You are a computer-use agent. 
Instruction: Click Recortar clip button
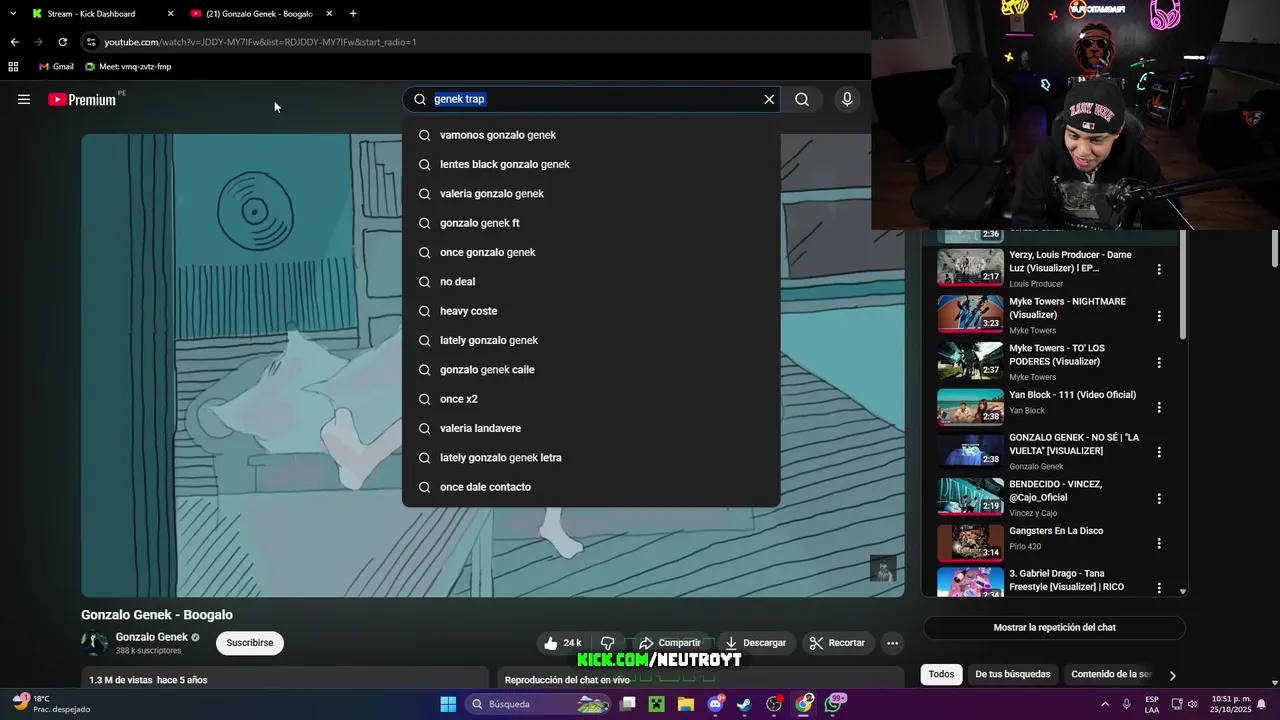837,643
